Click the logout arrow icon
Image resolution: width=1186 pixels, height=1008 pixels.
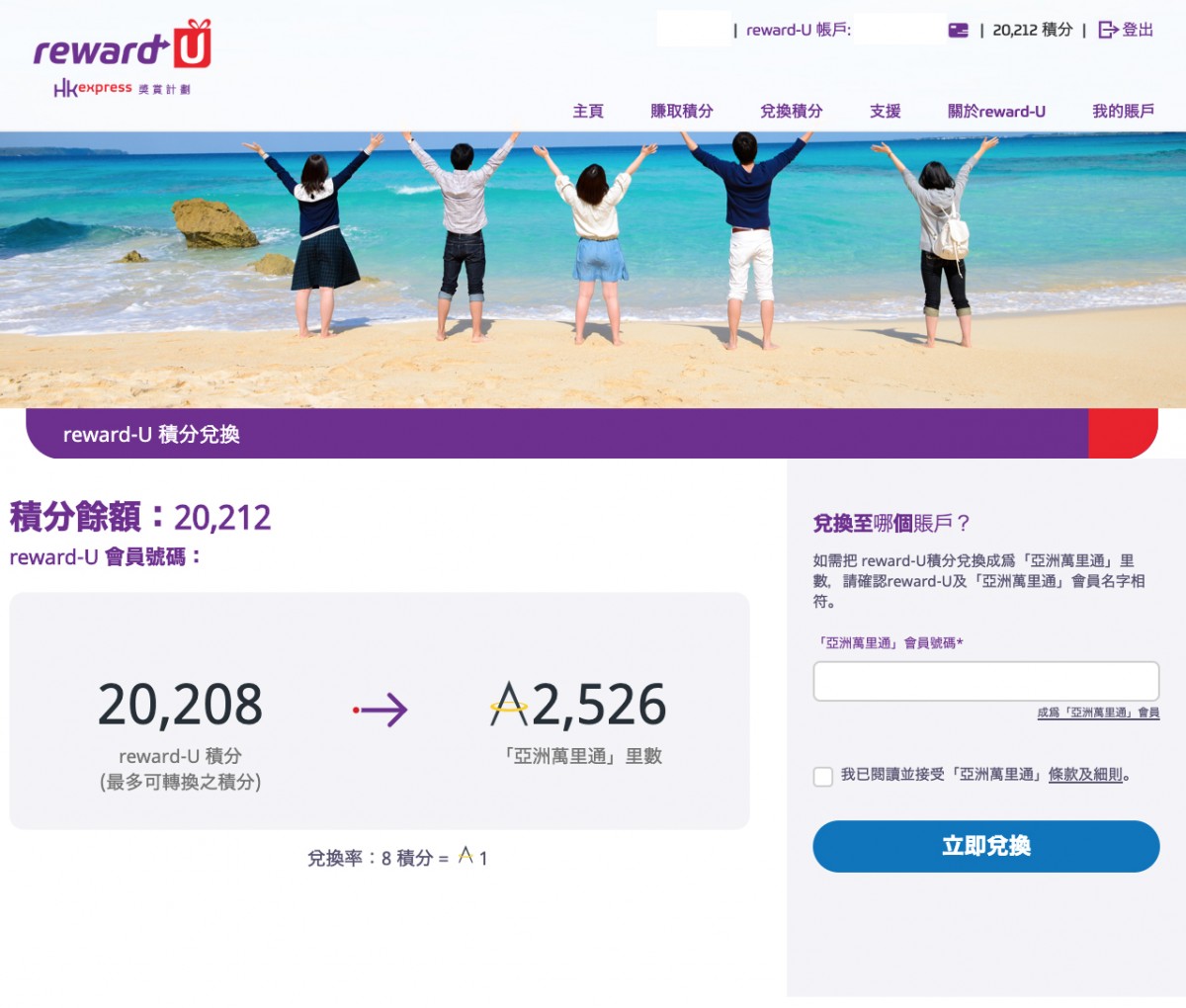(x=1108, y=31)
